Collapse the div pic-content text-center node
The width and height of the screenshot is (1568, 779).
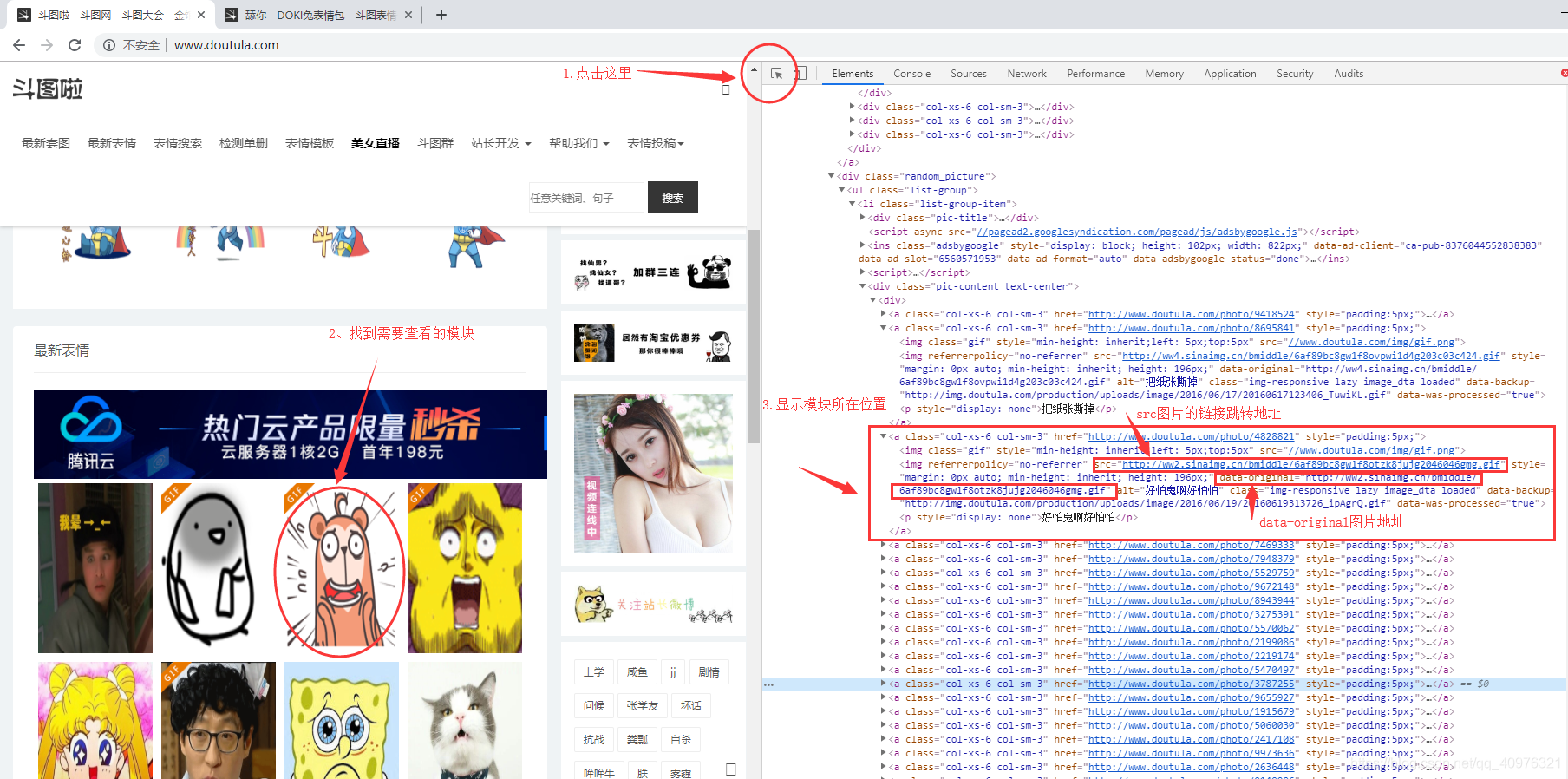(x=862, y=286)
